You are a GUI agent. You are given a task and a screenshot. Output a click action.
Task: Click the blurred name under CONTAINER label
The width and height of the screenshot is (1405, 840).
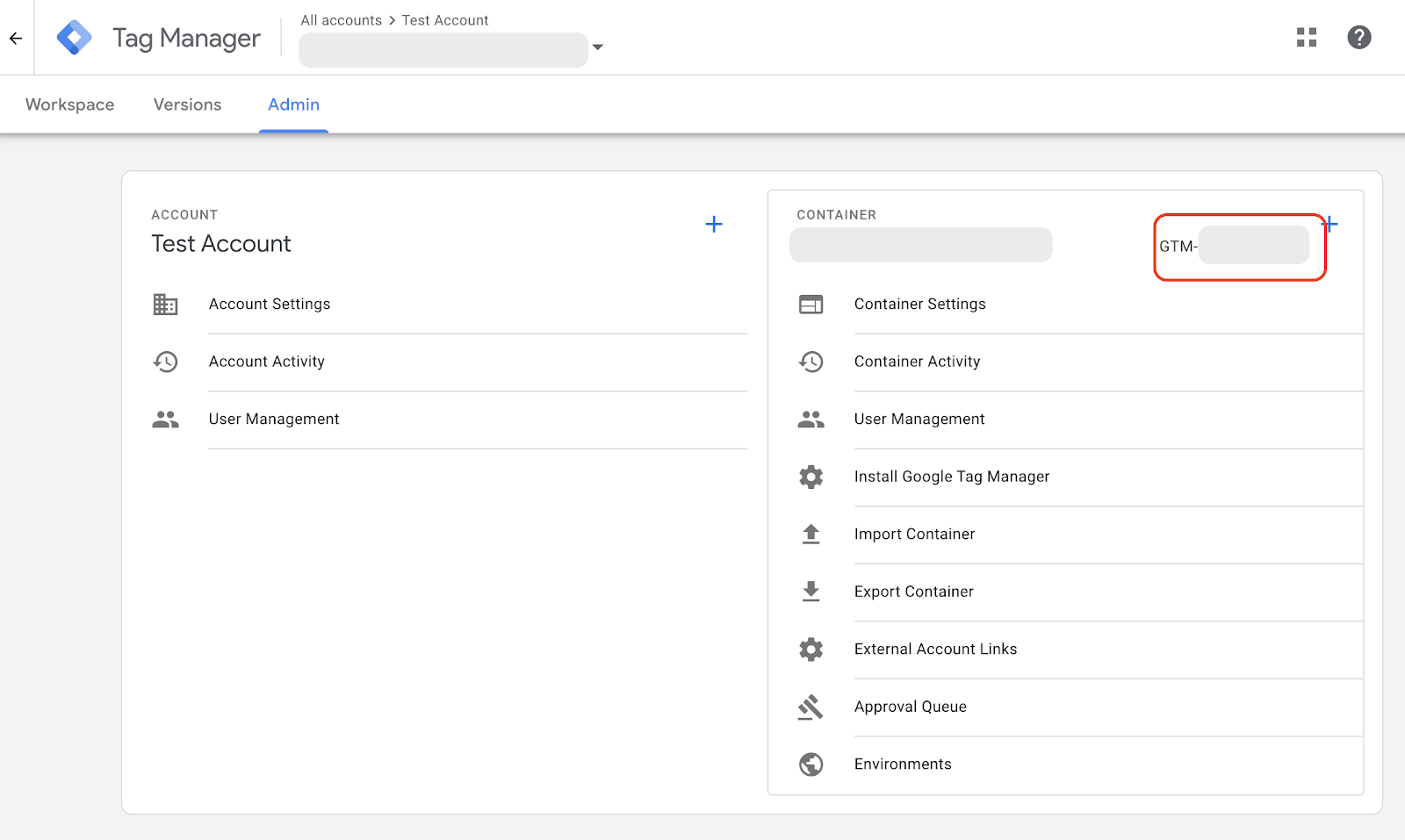pyautogui.click(x=920, y=245)
